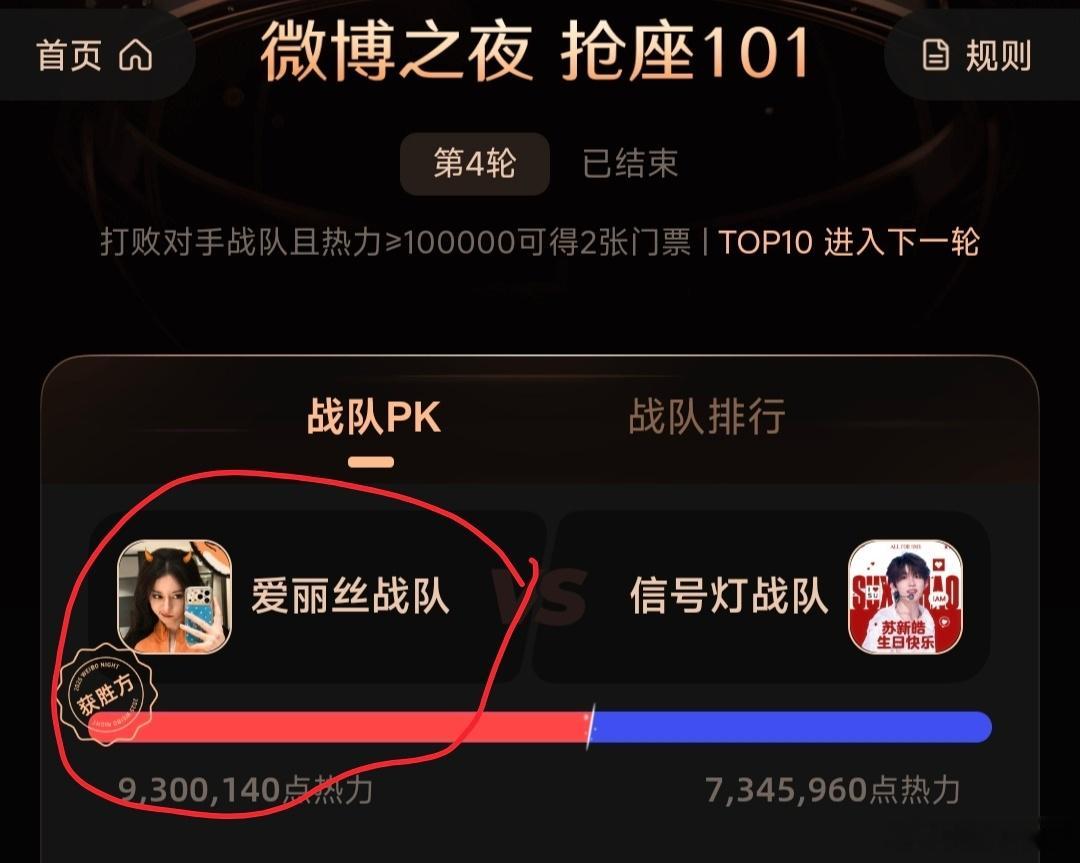Click the red heat progress bar
Image resolution: width=1080 pixels, height=863 pixels.
coord(338,727)
